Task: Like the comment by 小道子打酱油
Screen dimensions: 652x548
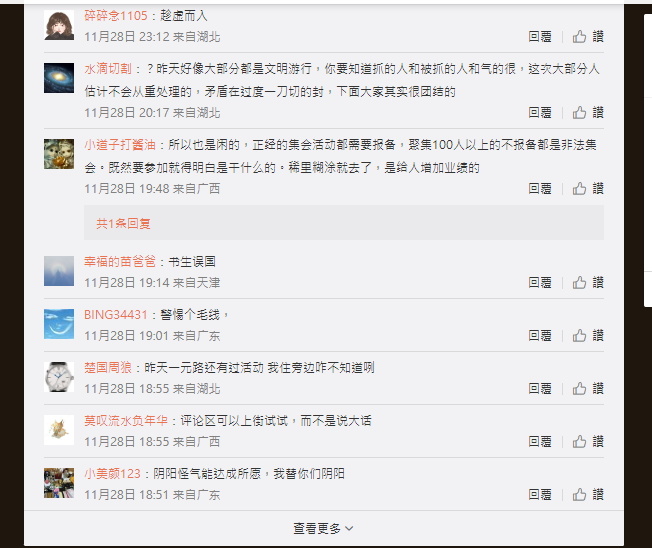Action: (588, 189)
